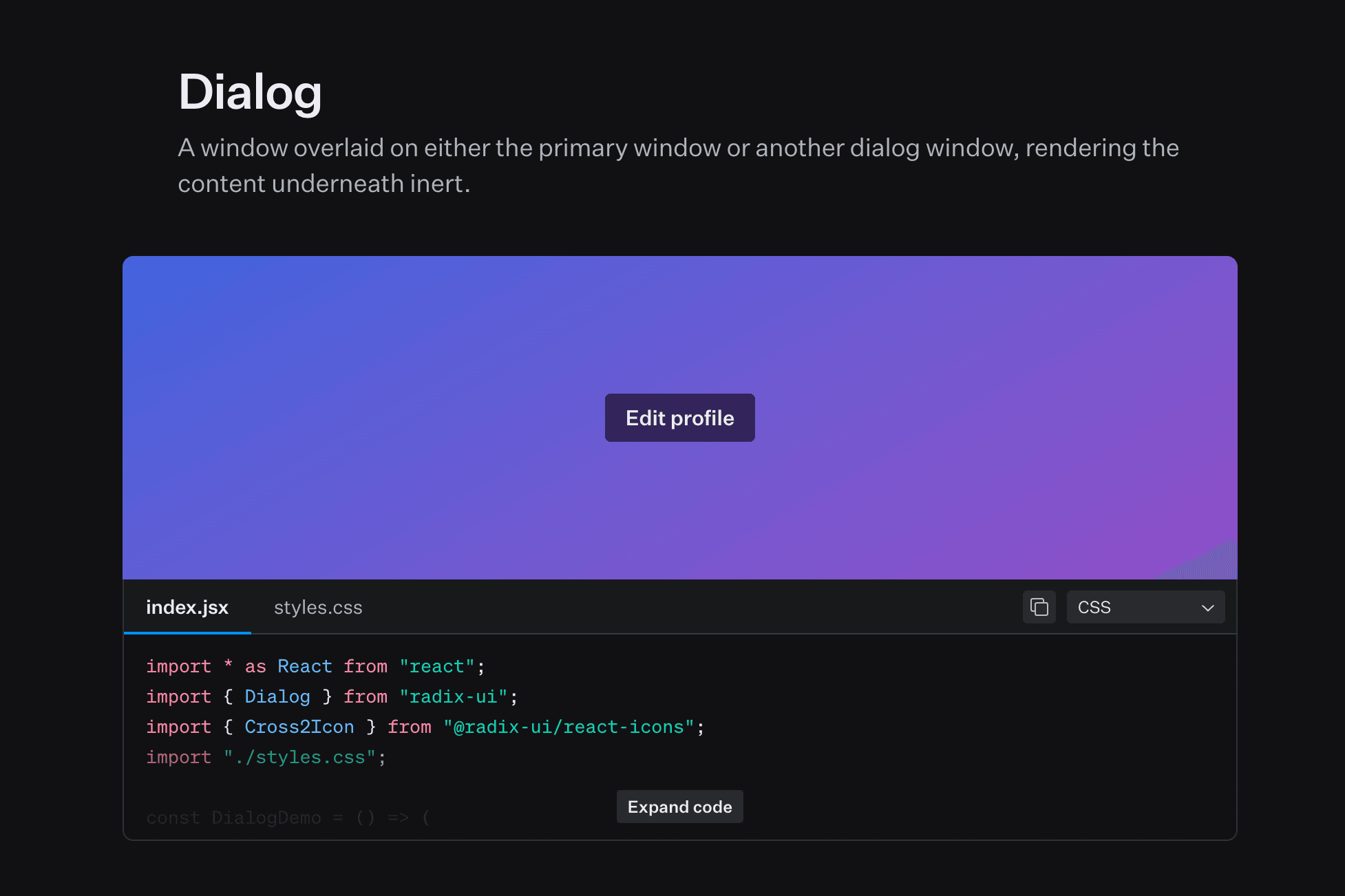
Task: Switch to the styles.css tab
Action: (x=318, y=608)
